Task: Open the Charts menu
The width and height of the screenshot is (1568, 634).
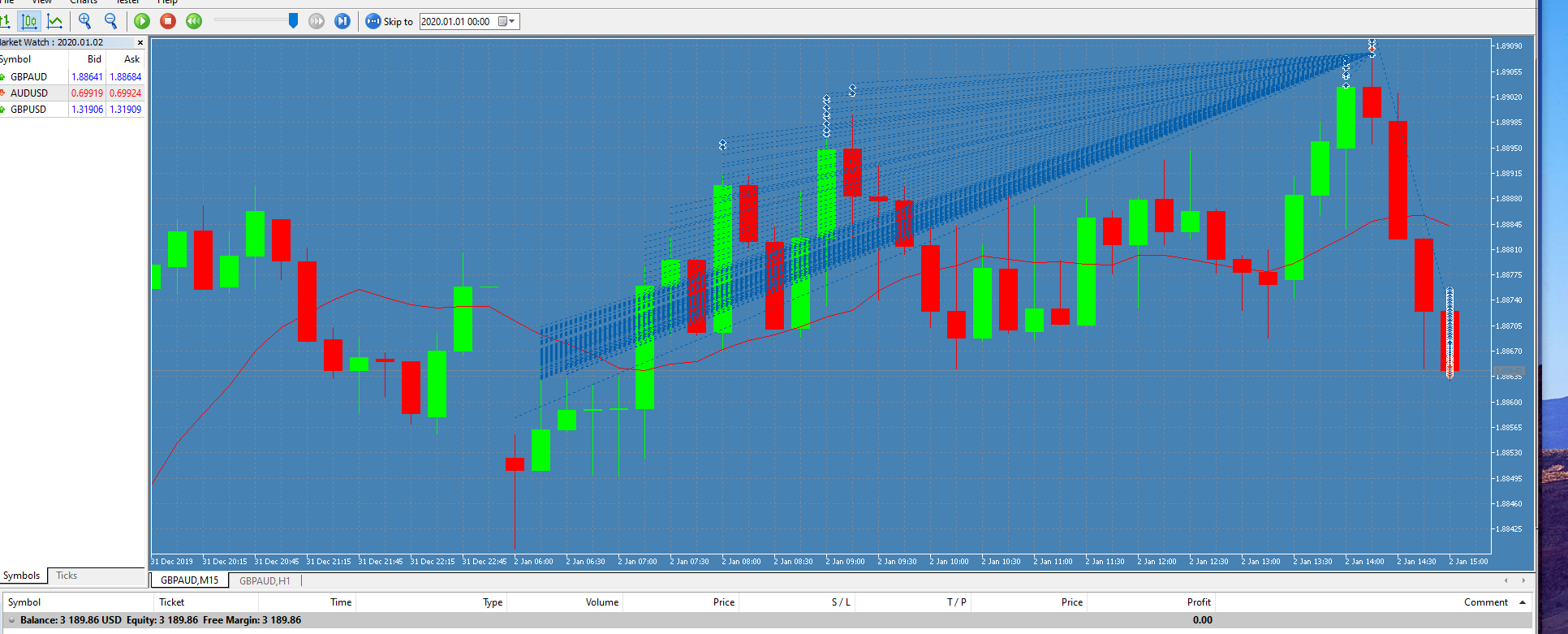Action: coord(84,2)
